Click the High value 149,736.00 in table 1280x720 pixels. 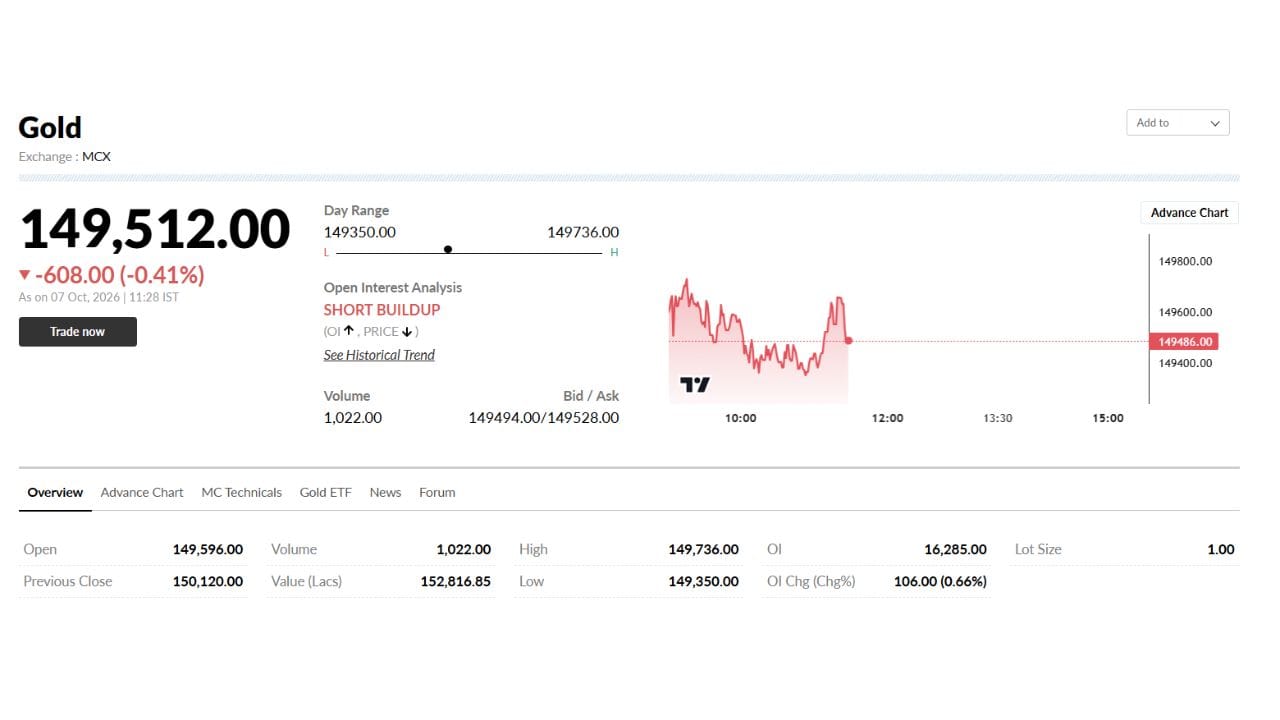click(704, 549)
